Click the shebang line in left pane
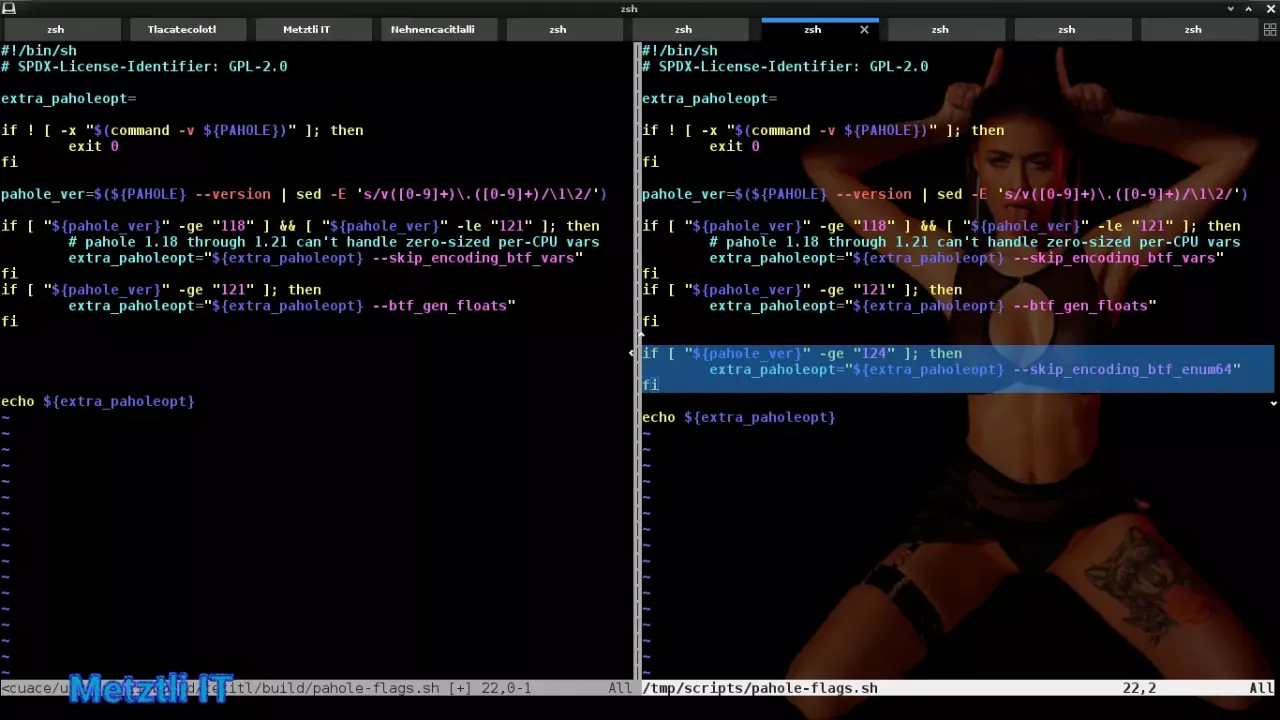Image resolution: width=1280 pixels, height=720 pixels. [39, 50]
